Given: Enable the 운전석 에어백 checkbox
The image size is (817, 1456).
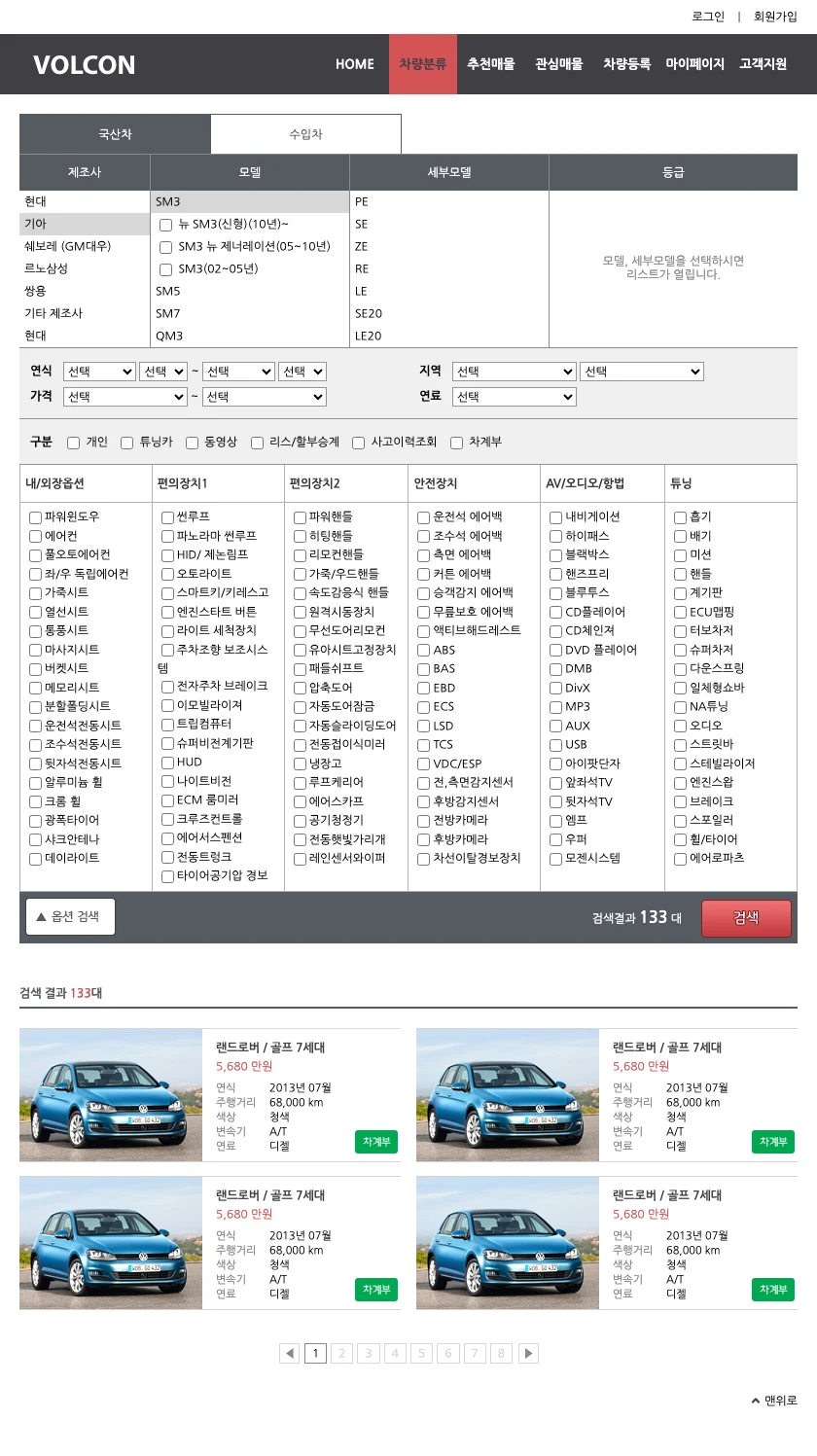Looking at the screenshot, I should [423, 517].
